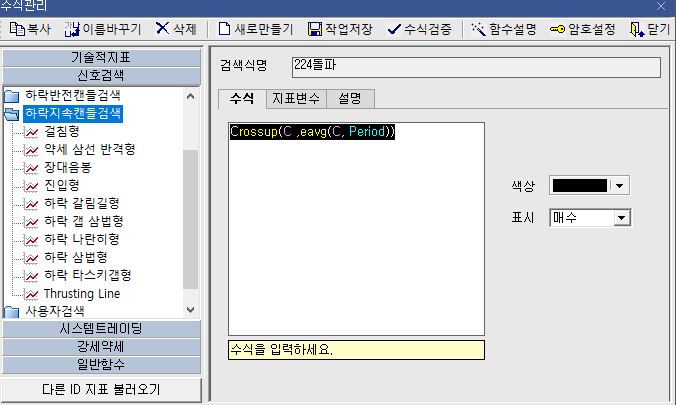Click the chart icon beside 하락 타스키갭형

[31, 276]
